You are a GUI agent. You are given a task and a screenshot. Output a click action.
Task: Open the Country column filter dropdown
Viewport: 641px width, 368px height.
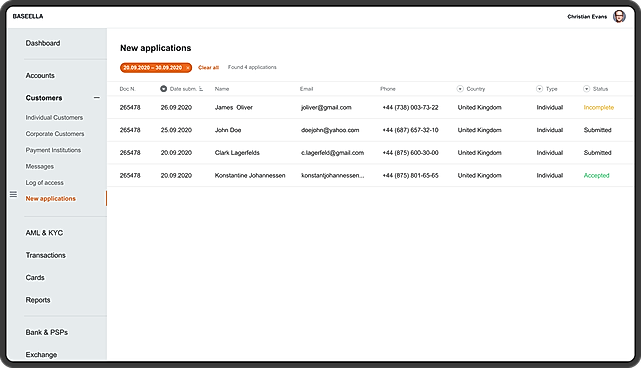[460, 89]
